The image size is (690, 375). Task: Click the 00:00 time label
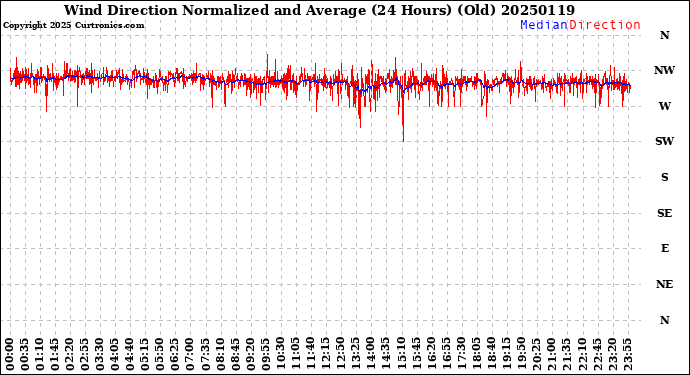(x=10, y=354)
